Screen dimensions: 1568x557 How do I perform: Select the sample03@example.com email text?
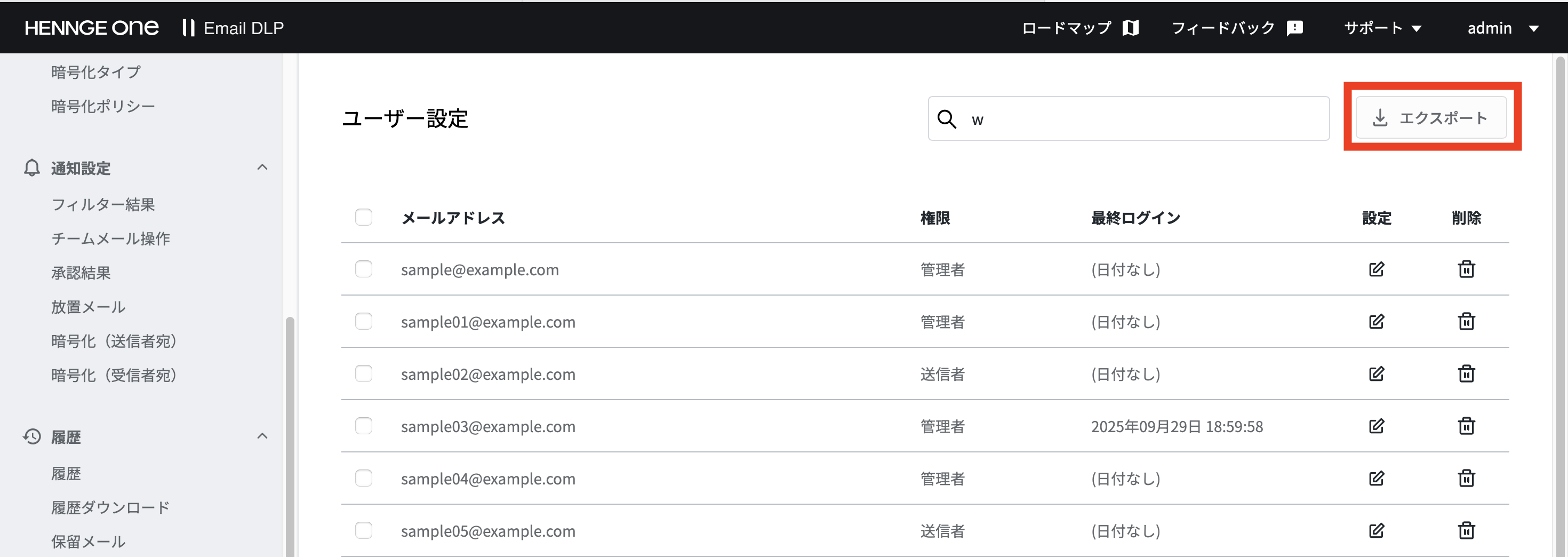(x=487, y=427)
